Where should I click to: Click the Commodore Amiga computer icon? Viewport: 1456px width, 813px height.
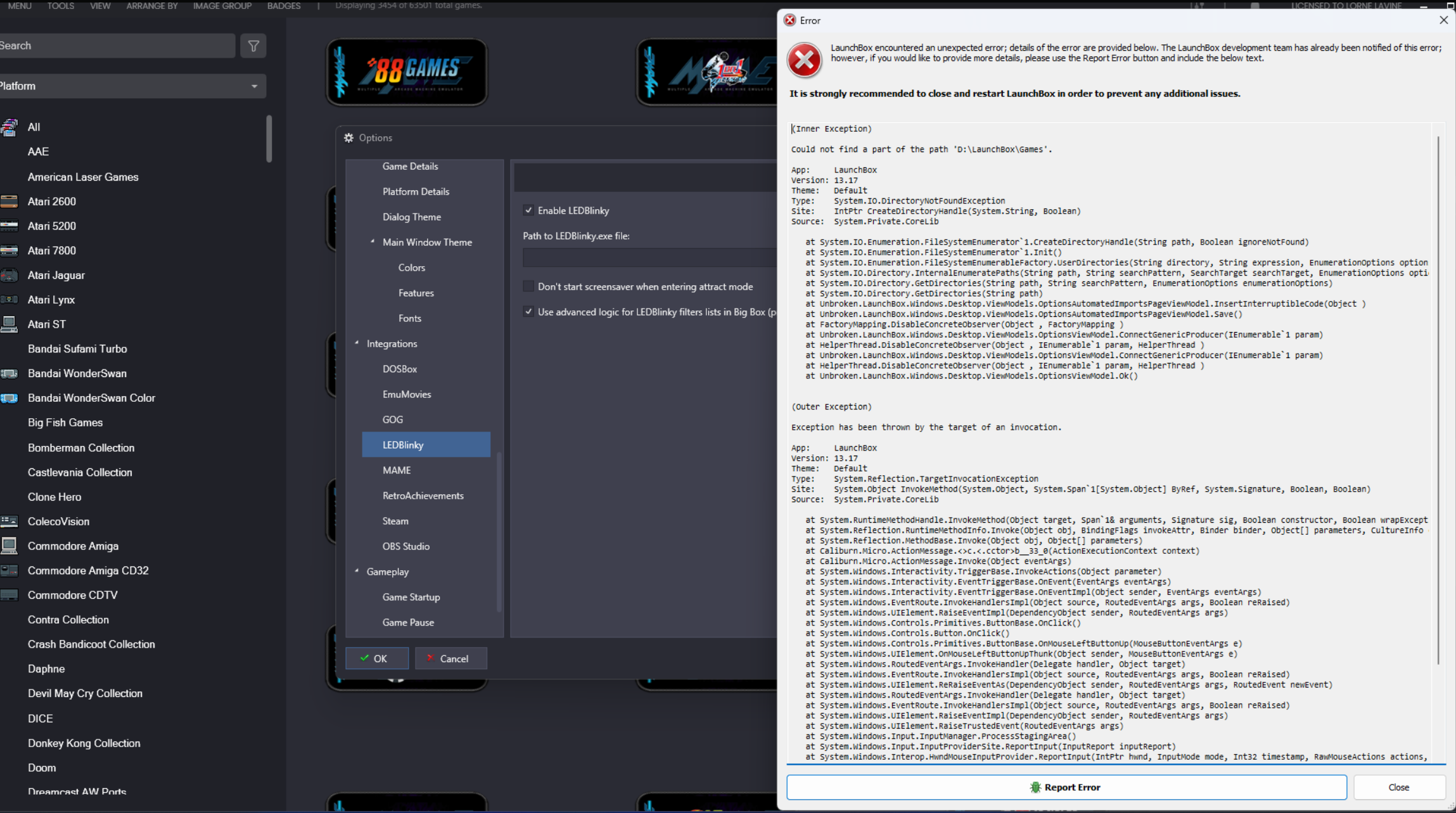(x=9, y=546)
